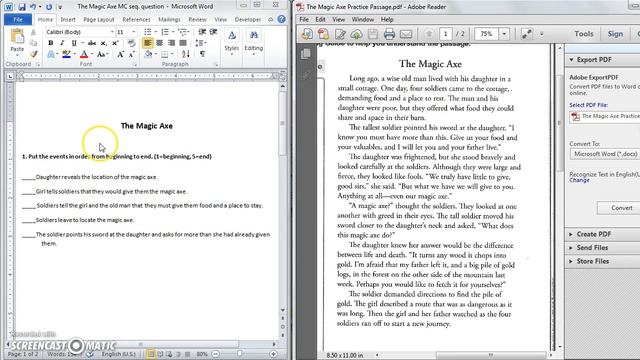640x360 pixels.
Task: Click the Text Effects icon
Action: [51, 54]
